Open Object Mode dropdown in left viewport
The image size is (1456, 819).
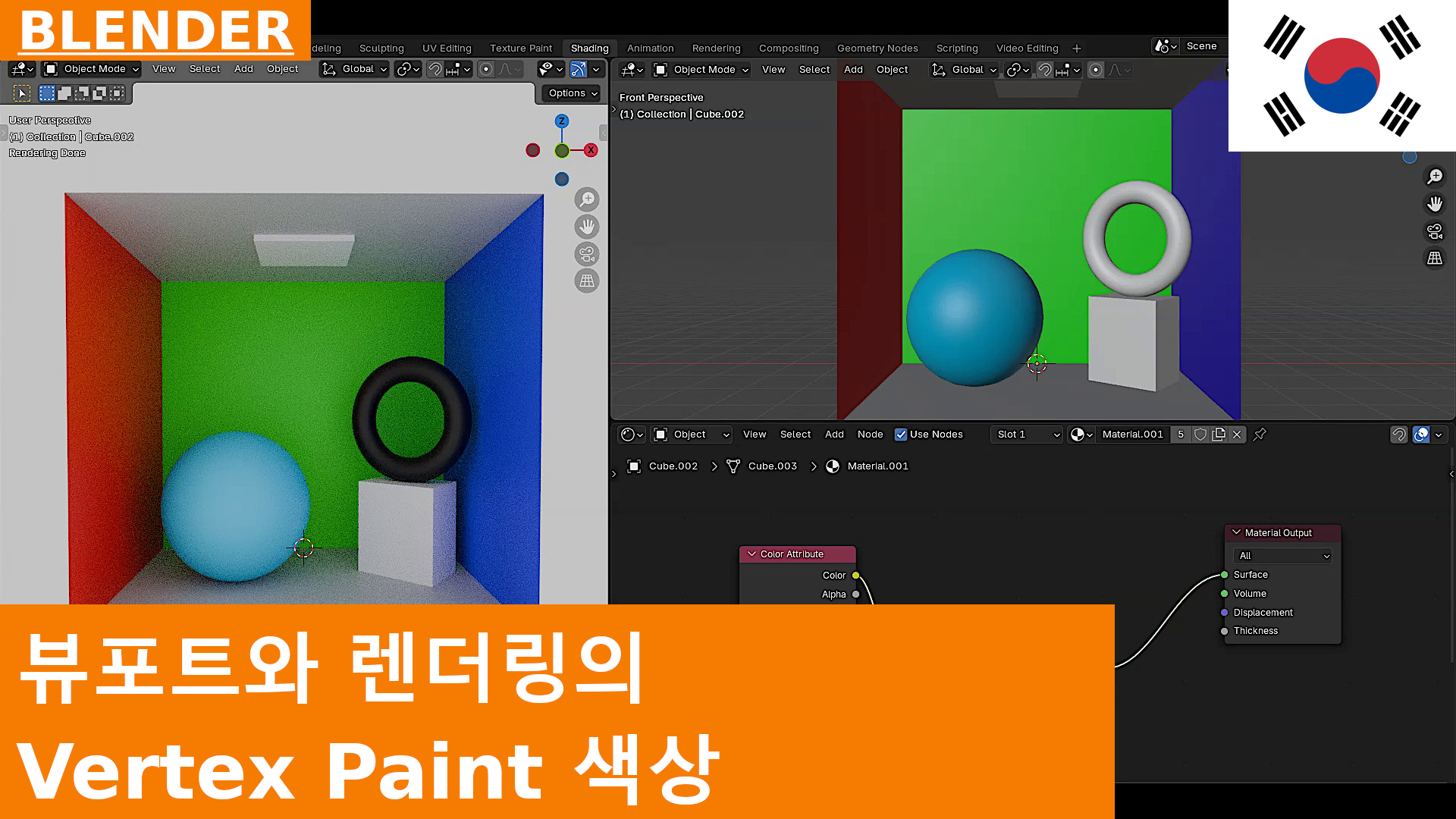click(x=92, y=69)
